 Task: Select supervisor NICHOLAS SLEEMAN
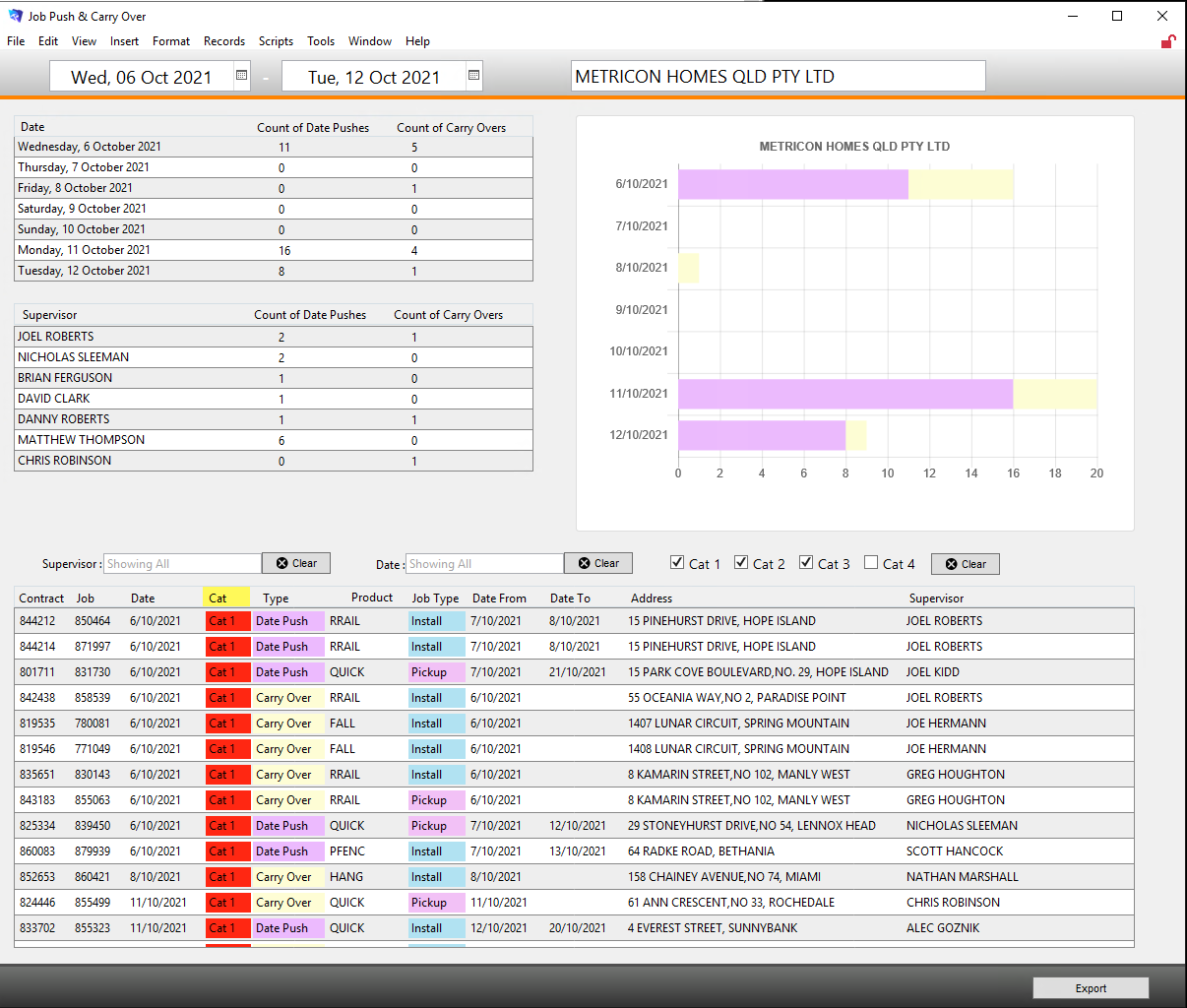point(274,357)
